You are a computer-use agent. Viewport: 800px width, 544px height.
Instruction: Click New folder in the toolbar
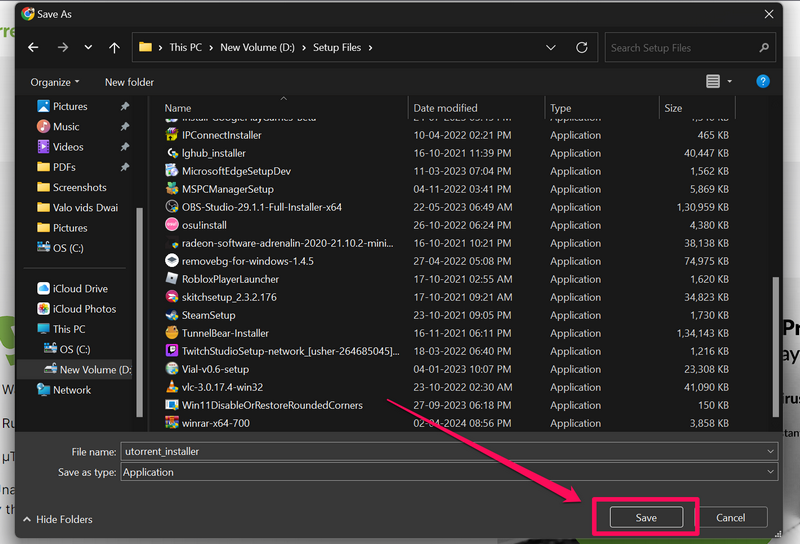click(x=129, y=82)
